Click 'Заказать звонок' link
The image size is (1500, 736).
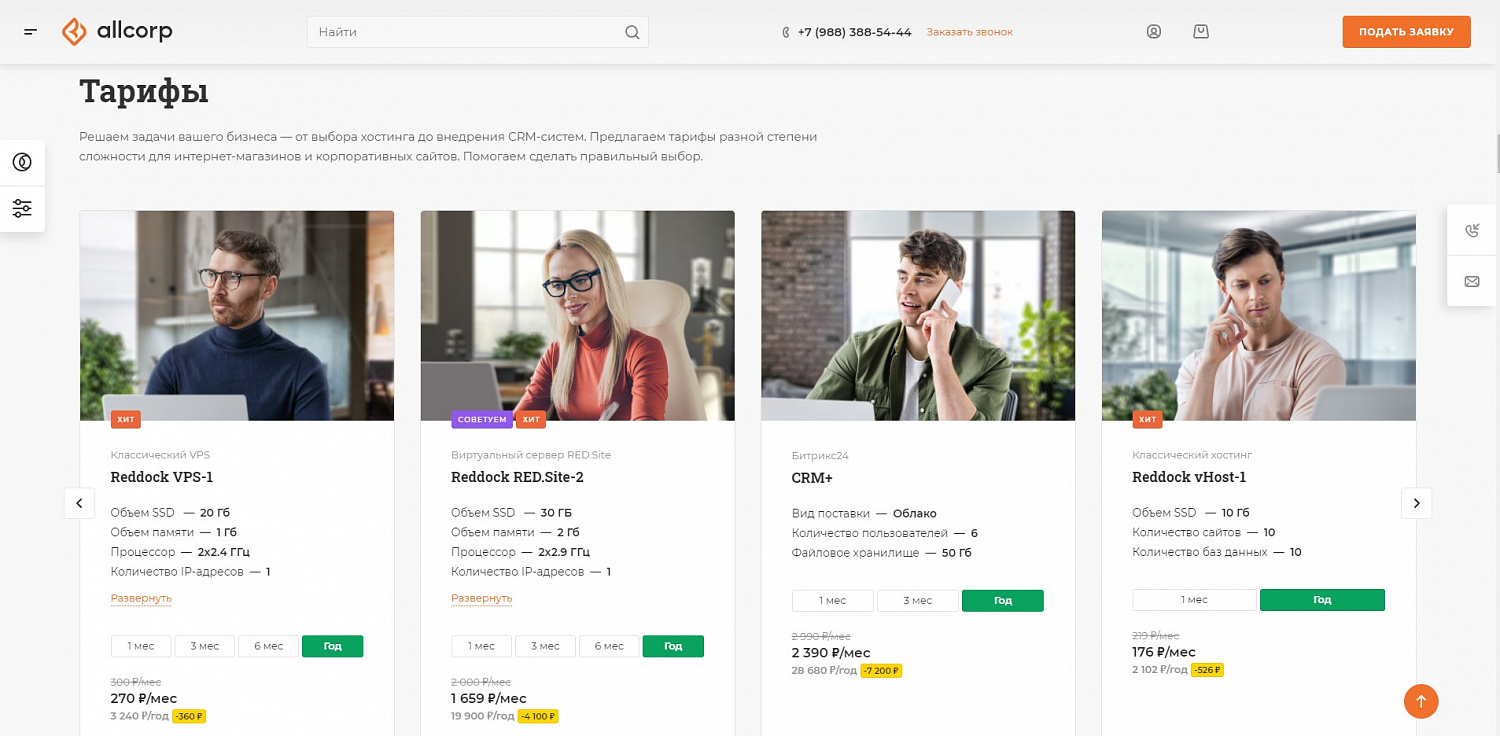pyautogui.click(x=969, y=32)
